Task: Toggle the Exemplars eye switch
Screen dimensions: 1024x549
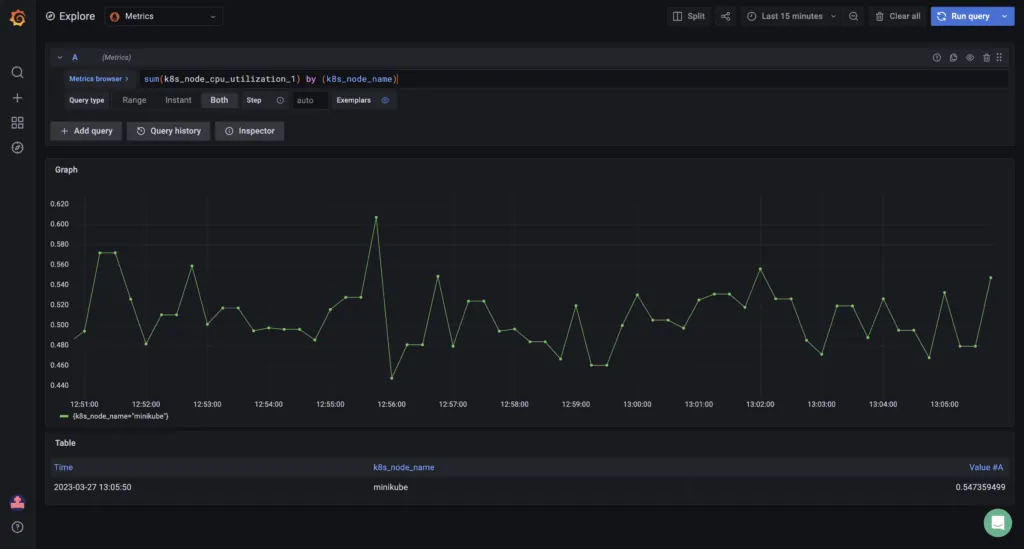Action: pos(385,101)
